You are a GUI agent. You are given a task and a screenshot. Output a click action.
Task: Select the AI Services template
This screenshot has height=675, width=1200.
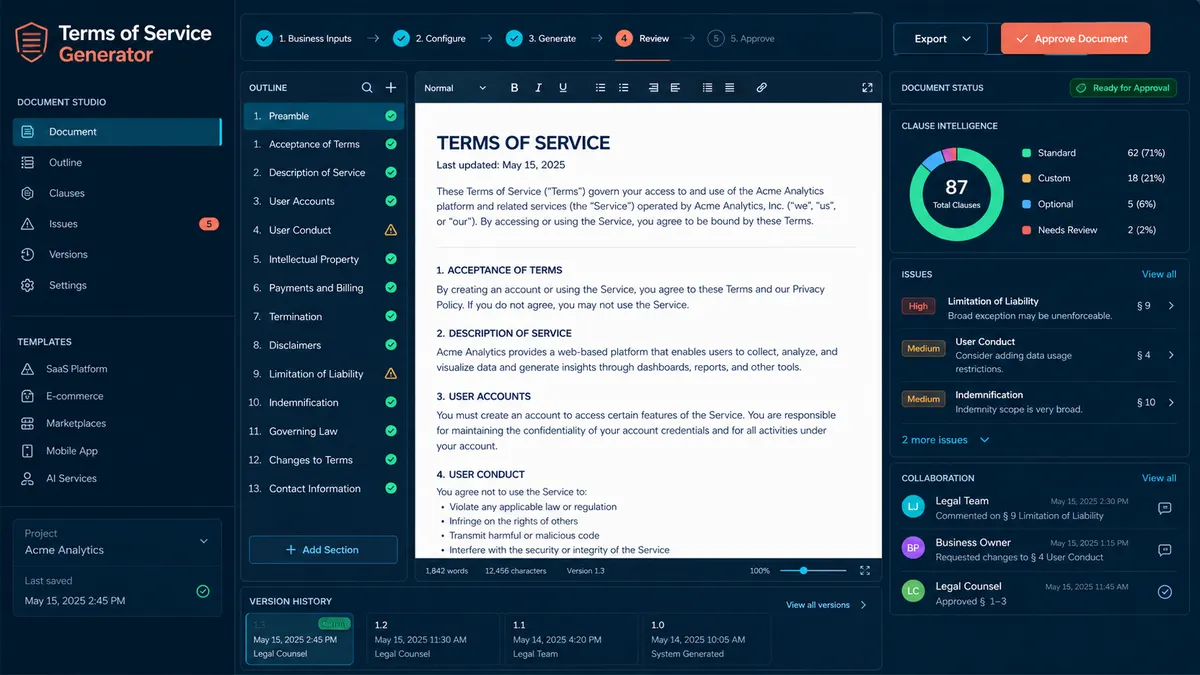[71, 478]
